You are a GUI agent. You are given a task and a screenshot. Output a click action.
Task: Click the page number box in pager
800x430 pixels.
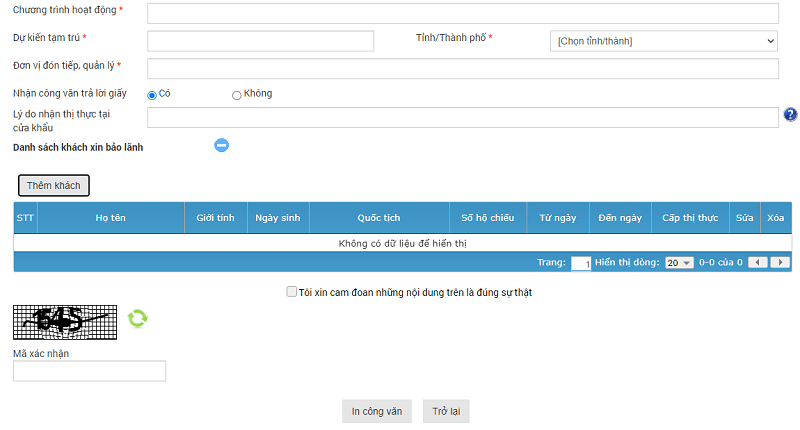[x=581, y=263]
